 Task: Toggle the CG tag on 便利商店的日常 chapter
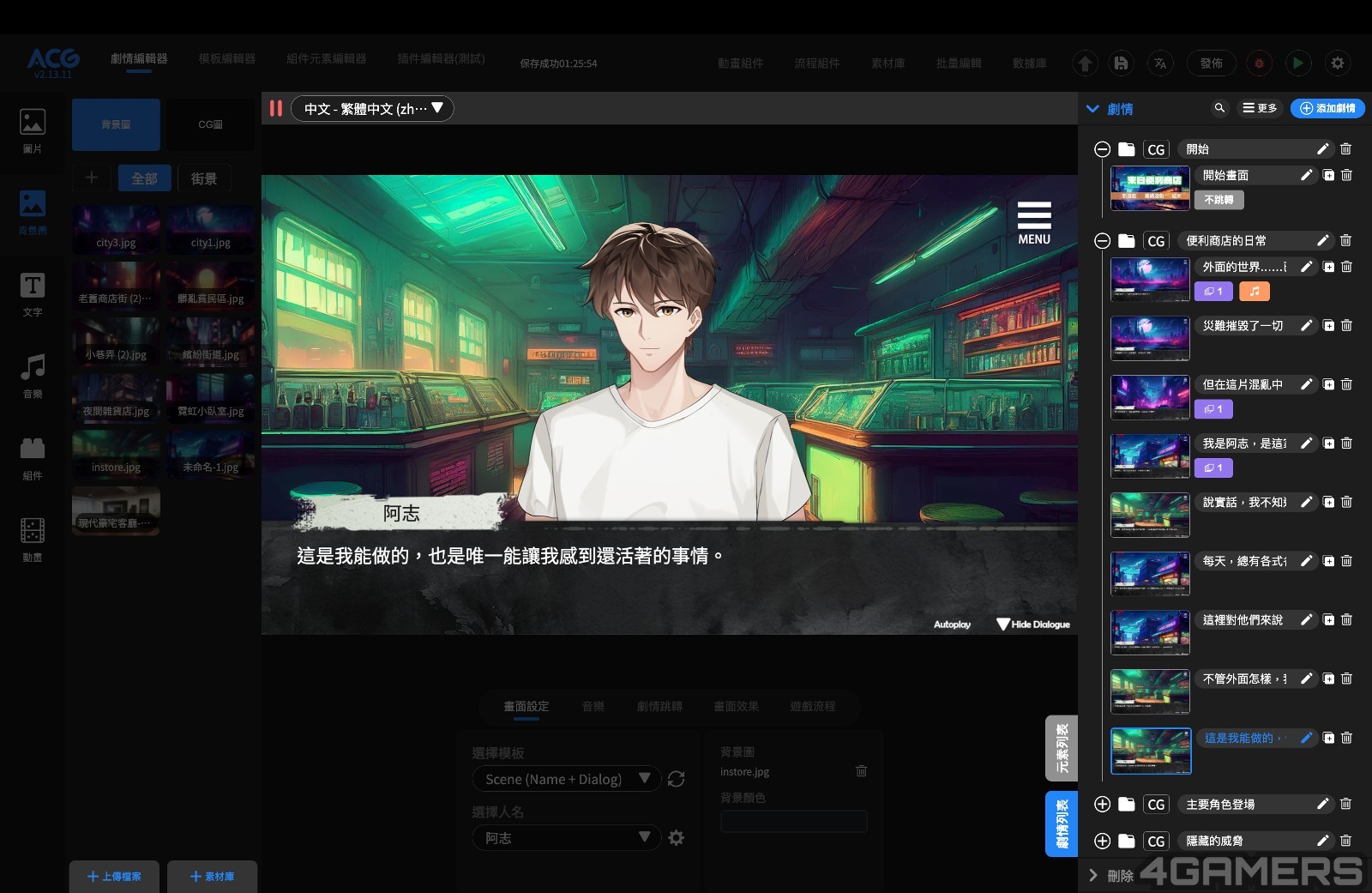point(1156,241)
